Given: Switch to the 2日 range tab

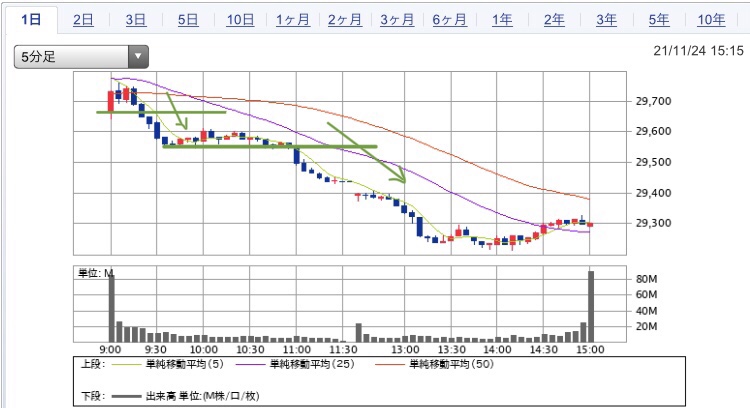Looking at the screenshot, I should (x=83, y=20).
